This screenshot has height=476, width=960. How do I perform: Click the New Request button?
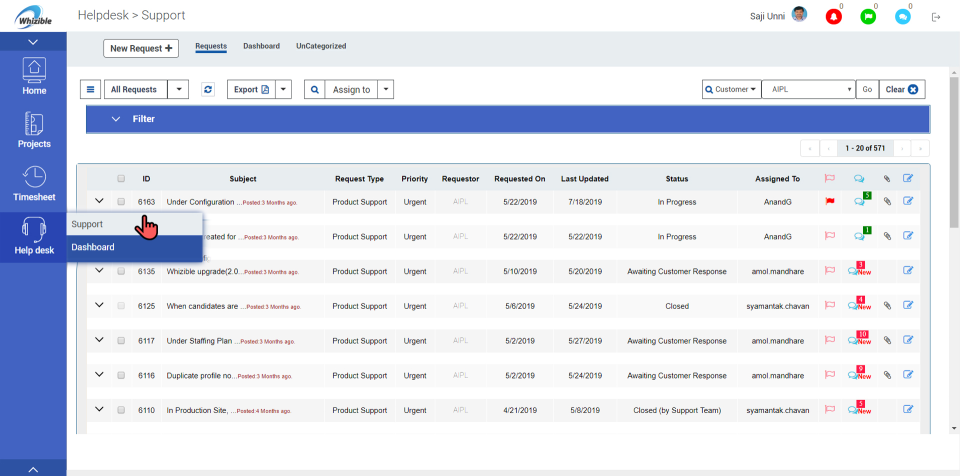[x=141, y=48]
